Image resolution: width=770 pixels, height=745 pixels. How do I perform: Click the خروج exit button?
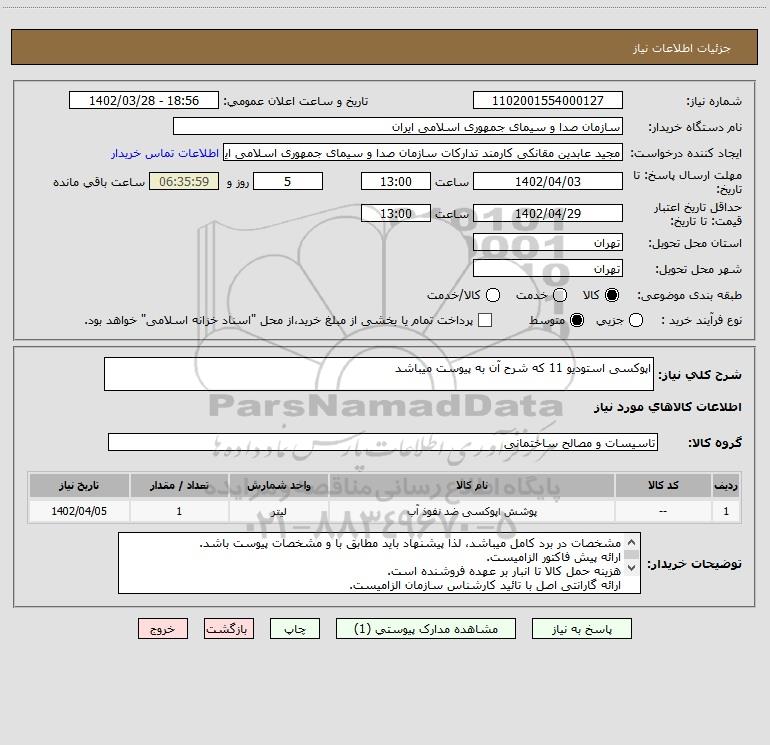(163, 629)
